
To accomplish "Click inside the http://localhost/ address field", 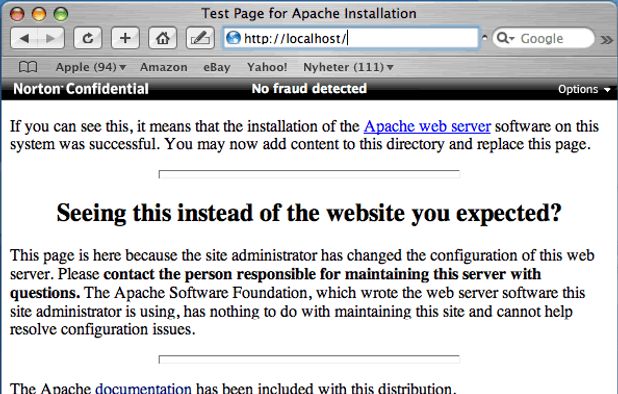I will pyautogui.click(x=351, y=38).
